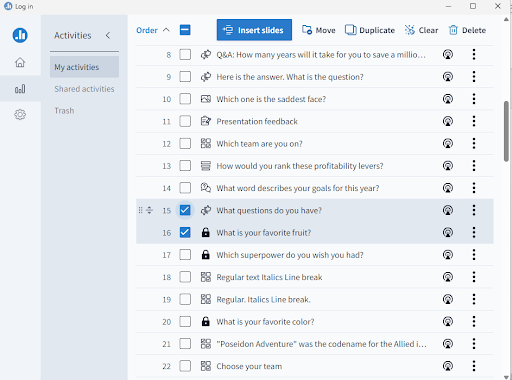Click the lock icon on superpower row

(x=206, y=255)
